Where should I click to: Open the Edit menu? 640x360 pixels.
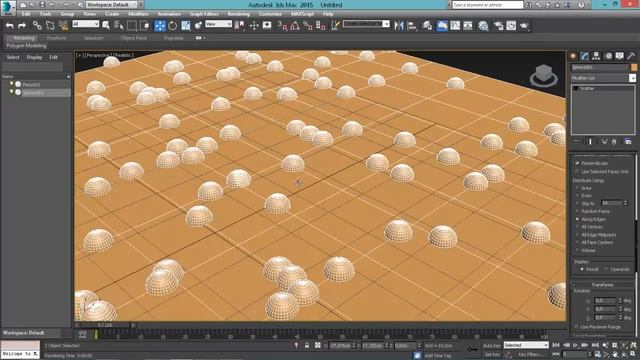26,14
